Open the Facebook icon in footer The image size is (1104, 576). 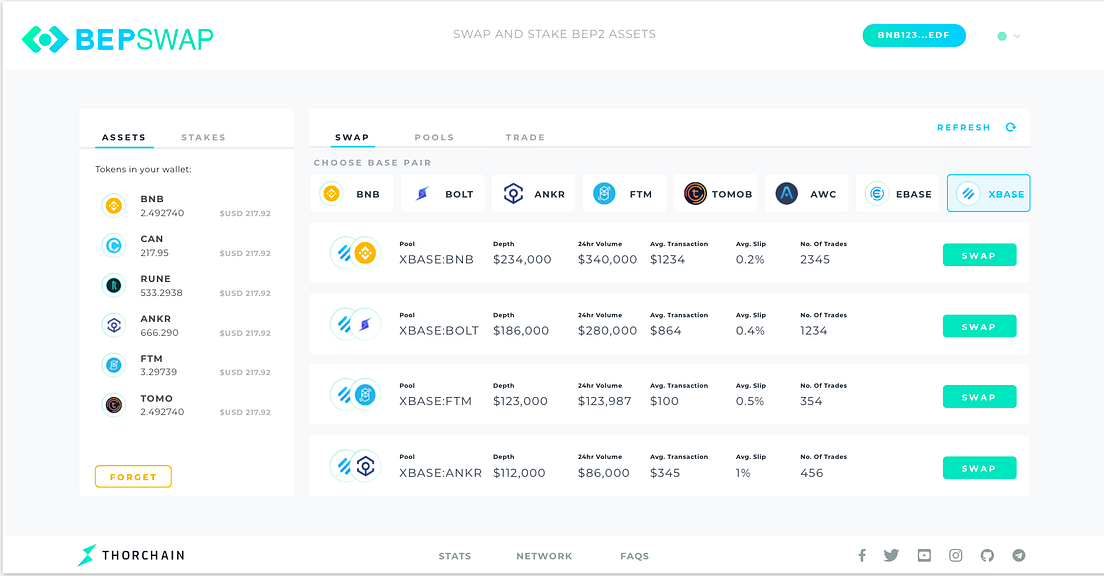[862, 556]
